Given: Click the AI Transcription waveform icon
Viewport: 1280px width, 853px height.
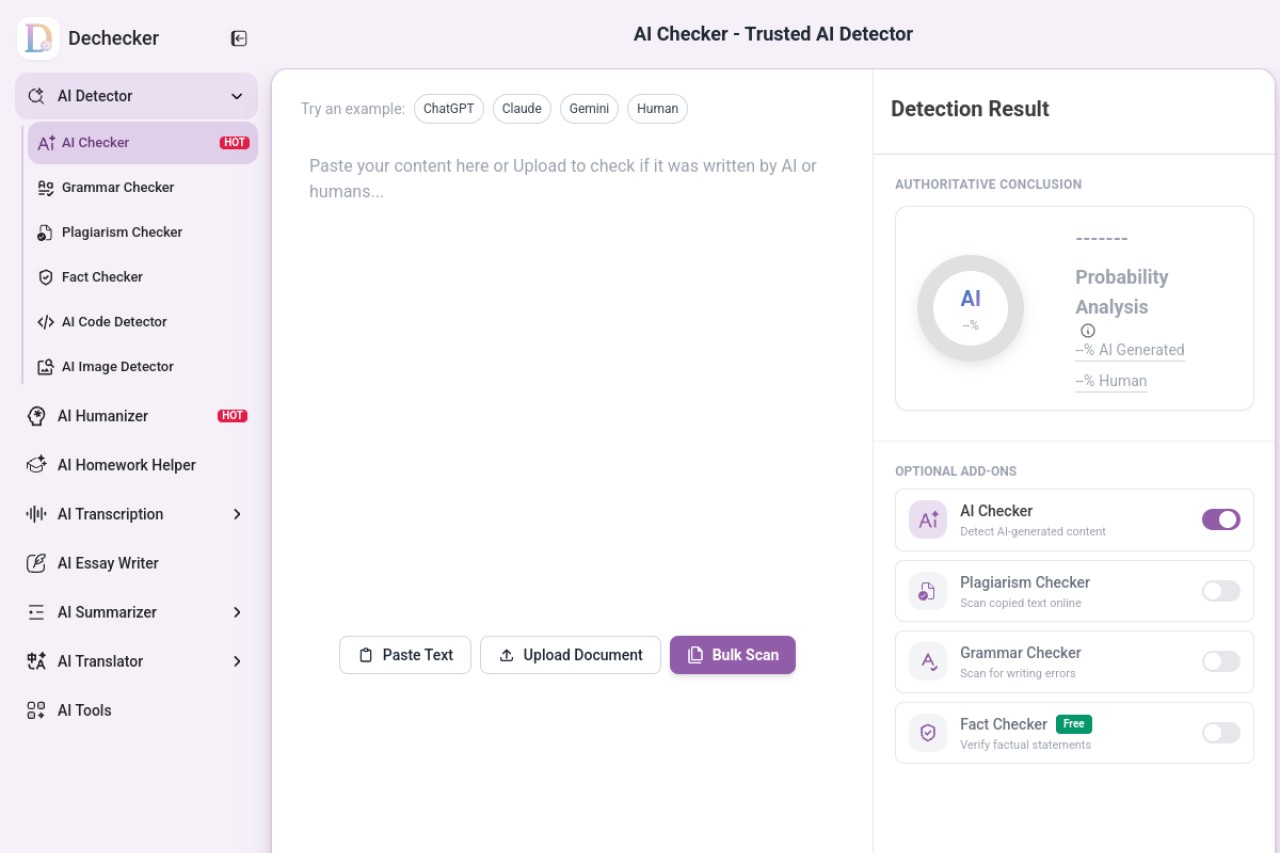Looking at the screenshot, I should coord(36,514).
